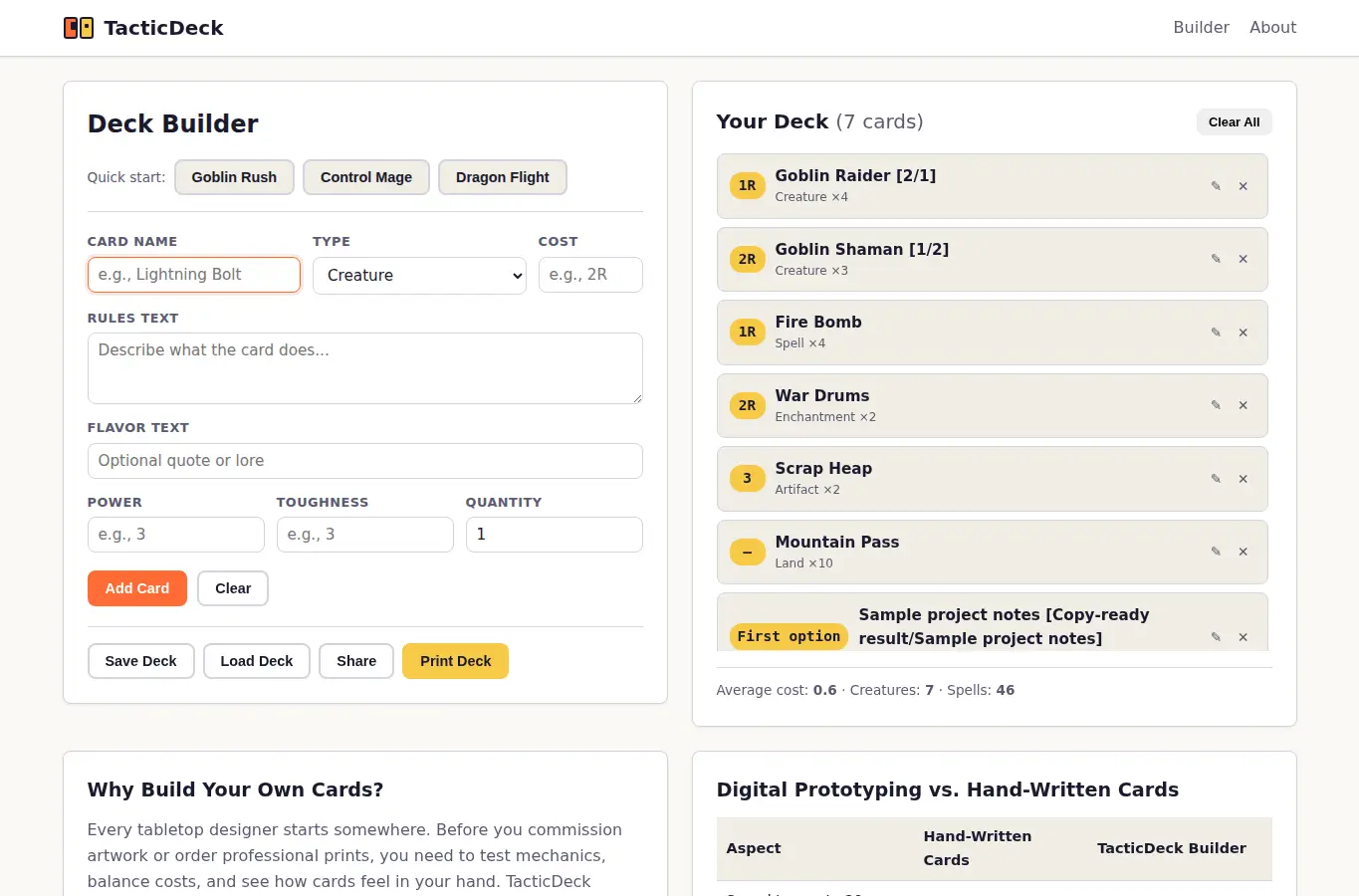Click the 3 cost badge of Scrap Heap
Viewport: 1359px width, 896px height.
tap(747, 479)
